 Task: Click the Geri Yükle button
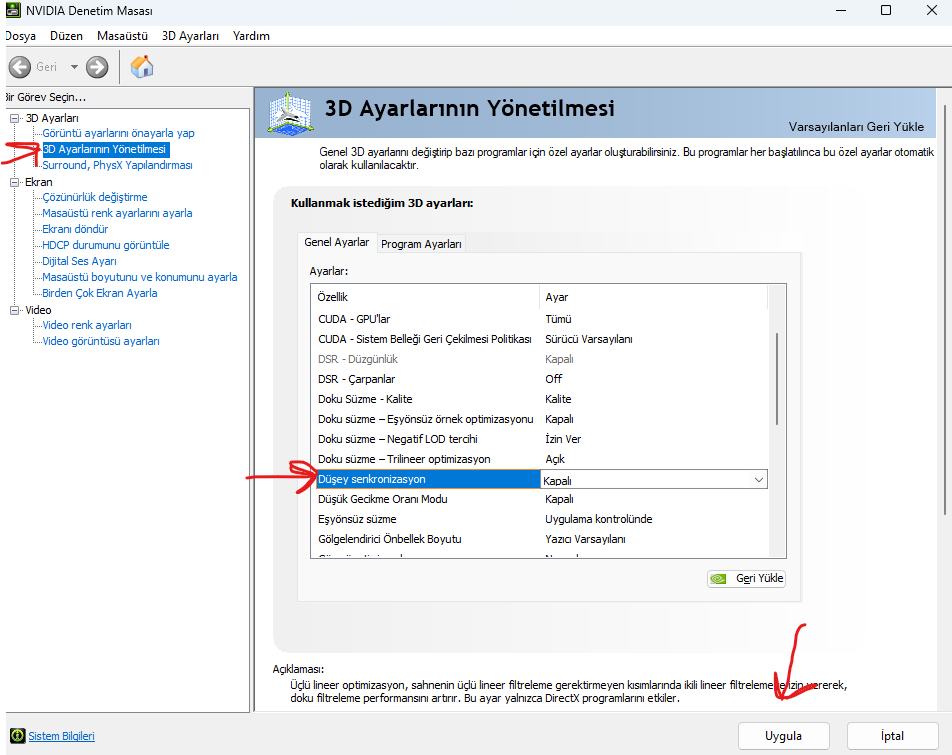[x=746, y=578]
